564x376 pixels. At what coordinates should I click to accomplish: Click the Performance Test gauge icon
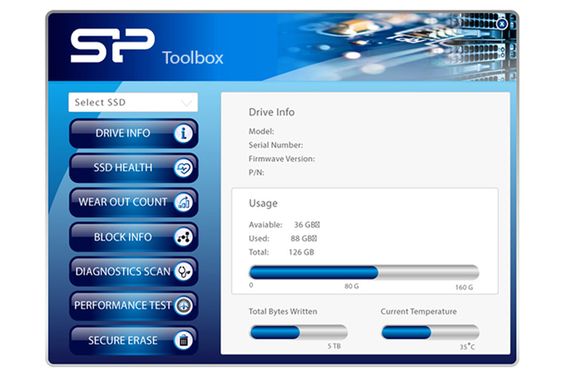coord(183,306)
